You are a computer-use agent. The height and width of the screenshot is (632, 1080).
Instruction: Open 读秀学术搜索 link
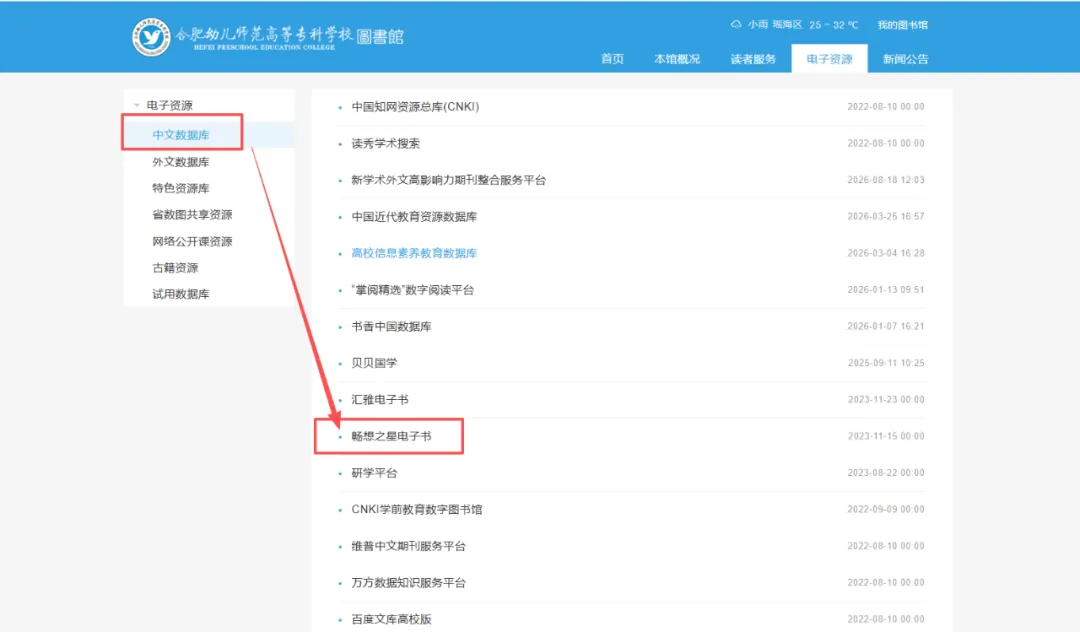click(386, 143)
